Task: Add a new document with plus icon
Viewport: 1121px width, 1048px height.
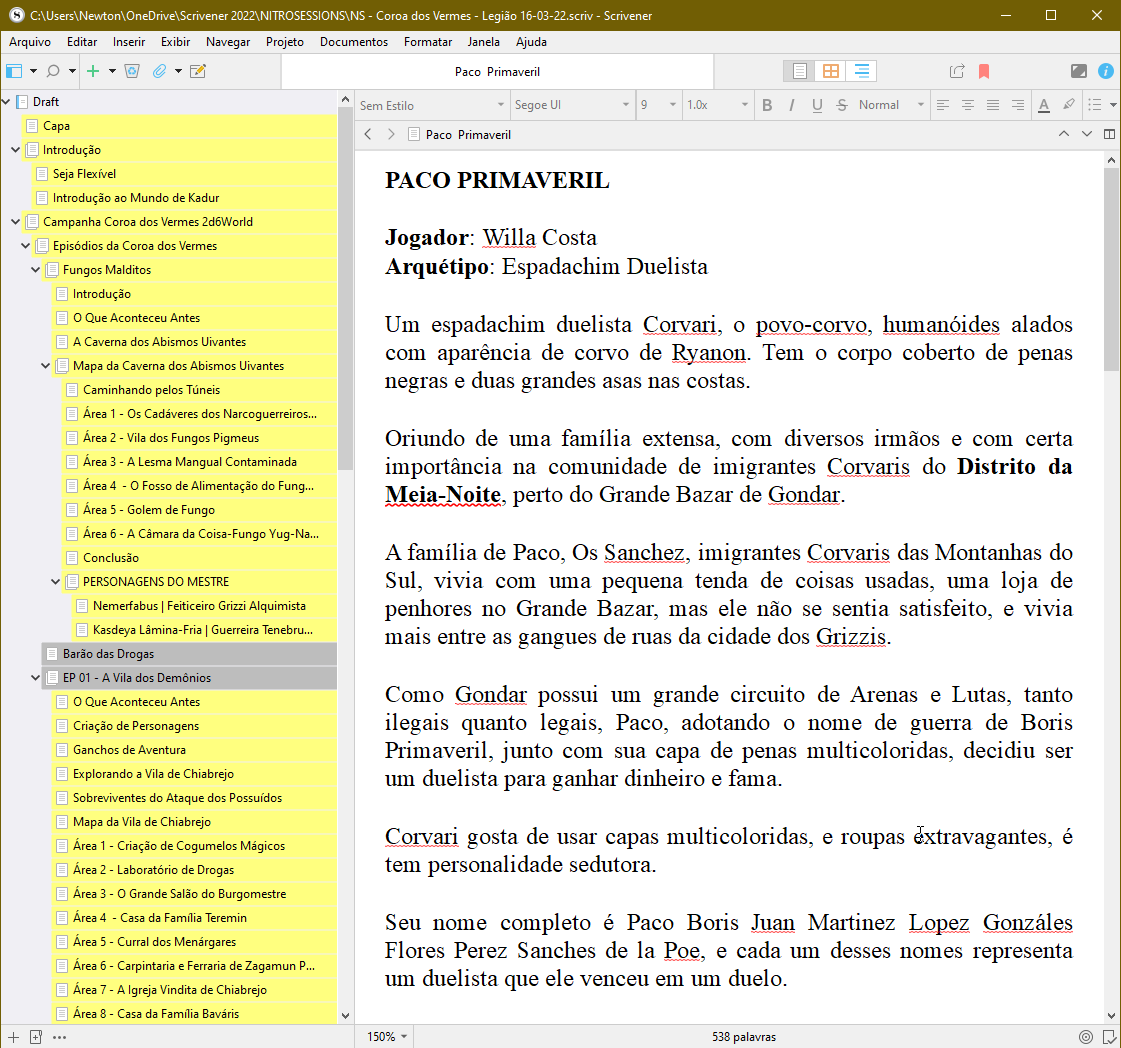Action: 93,71
